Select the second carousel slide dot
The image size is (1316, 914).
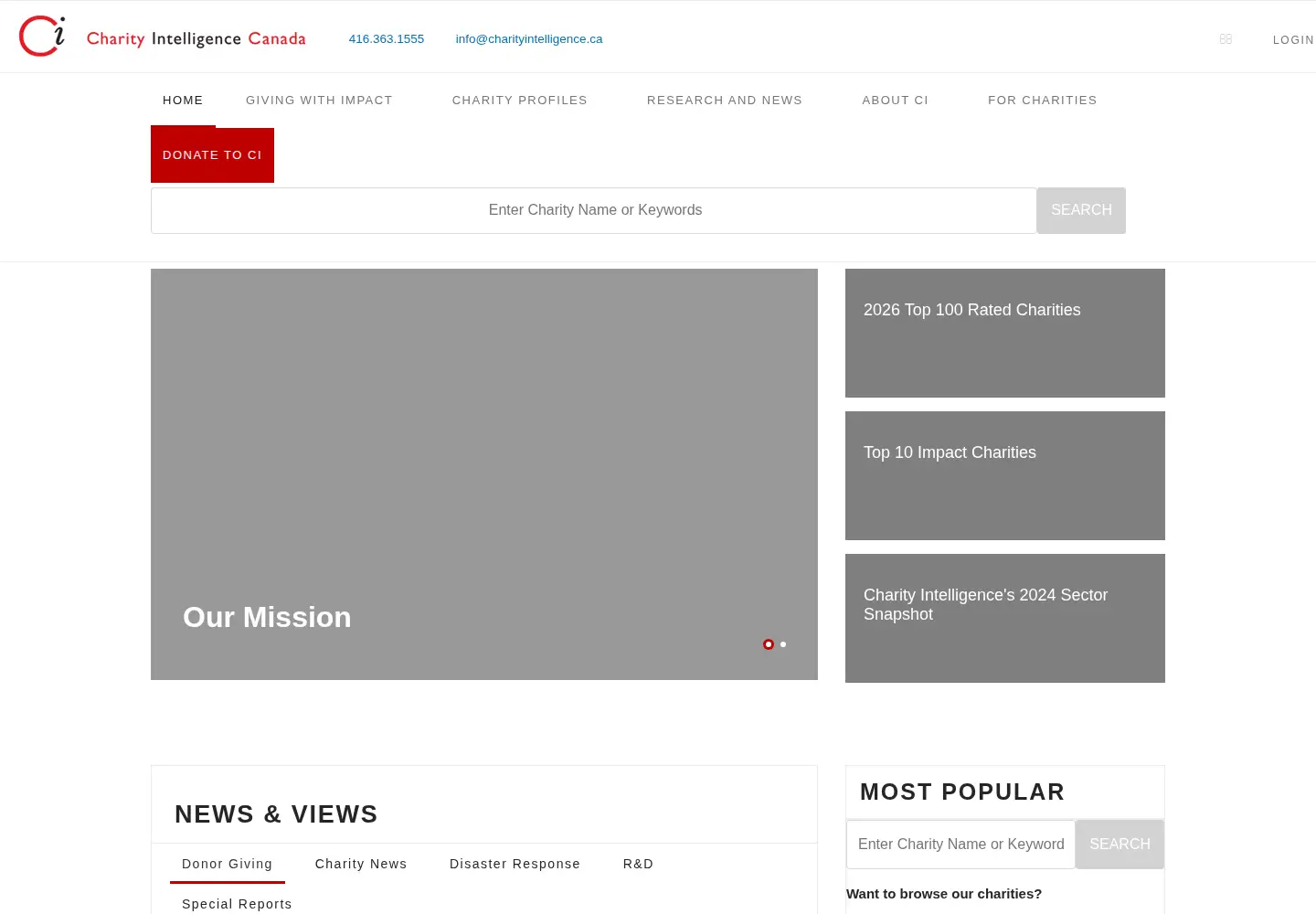coord(783,644)
